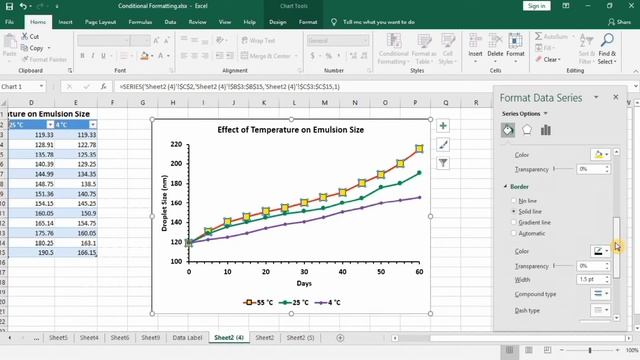Open the Chart Filters funnel button
Viewport: 640px width, 360px height.
[443, 163]
